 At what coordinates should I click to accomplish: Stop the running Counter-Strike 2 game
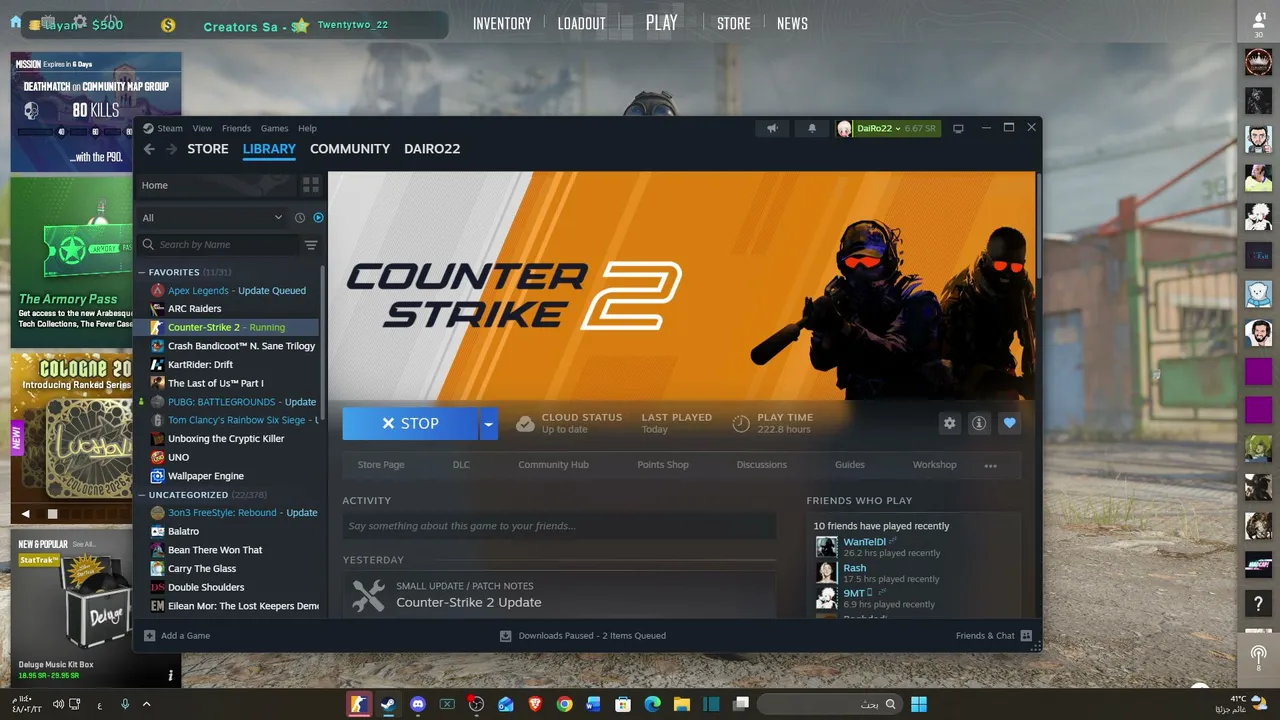pyautogui.click(x=410, y=424)
